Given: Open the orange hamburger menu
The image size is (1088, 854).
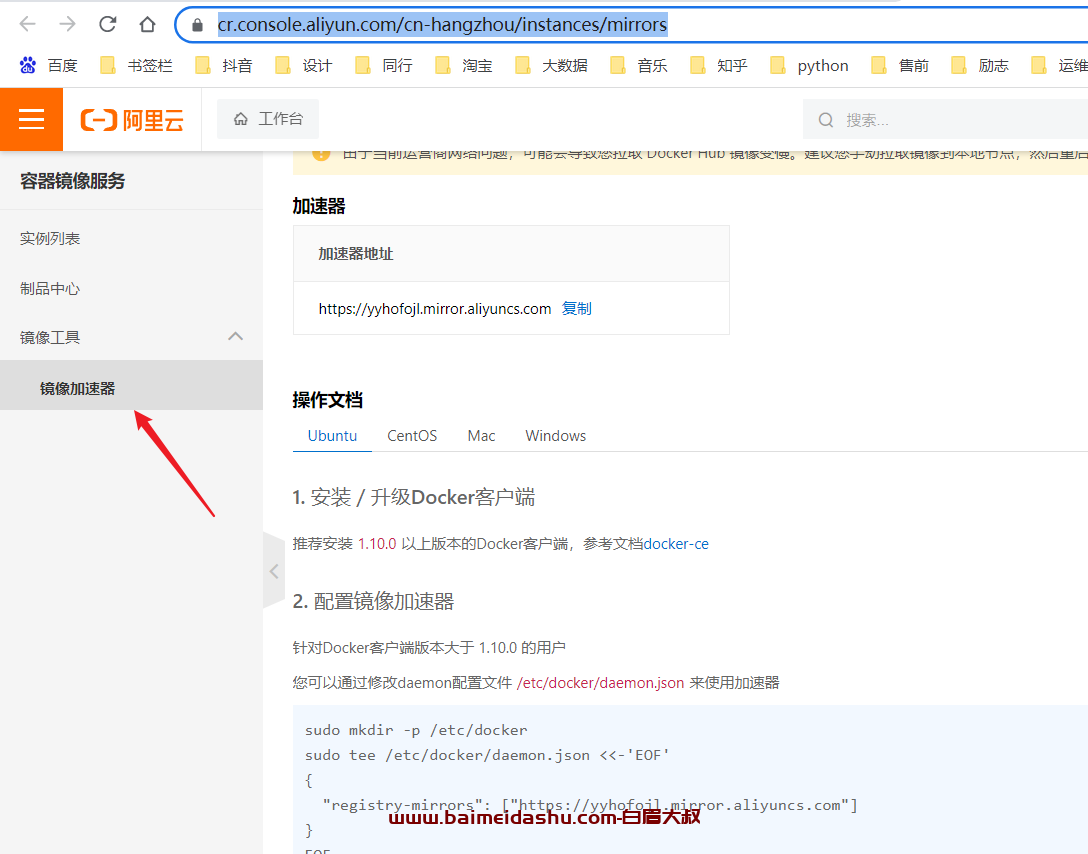Looking at the screenshot, I should point(31,119).
